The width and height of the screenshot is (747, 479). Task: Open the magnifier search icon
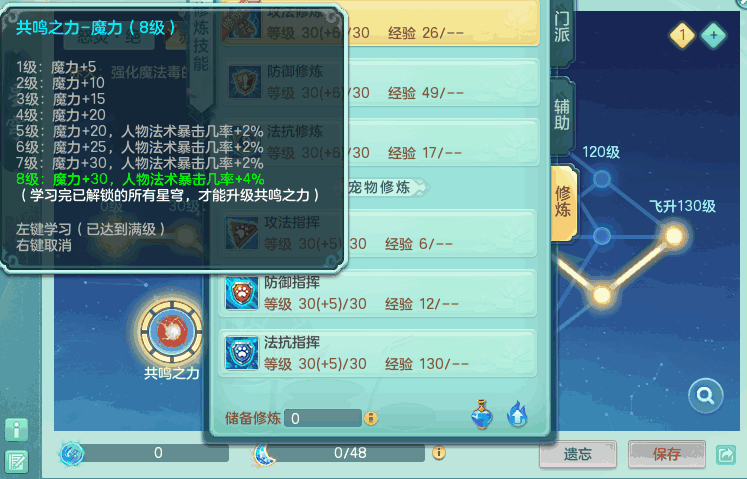point(706,395)
